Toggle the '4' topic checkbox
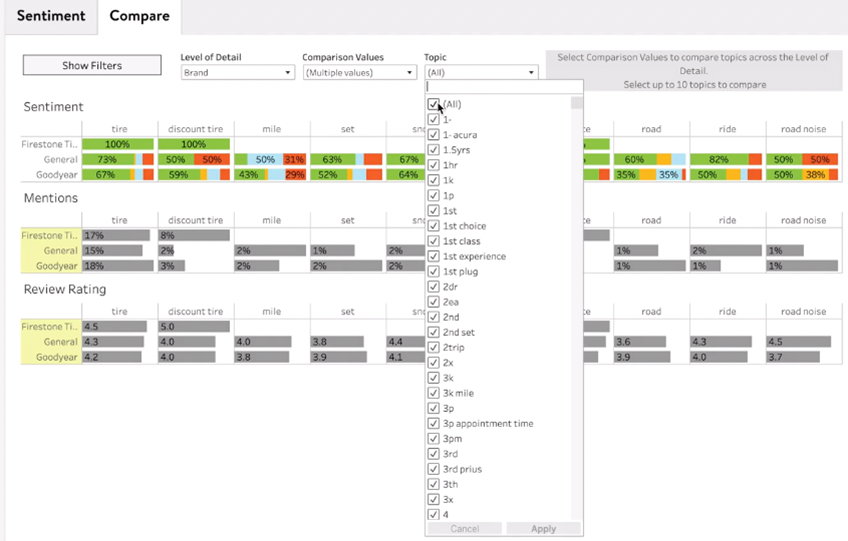The width and height of the screenshot is (848, 541). click(433, 514)
